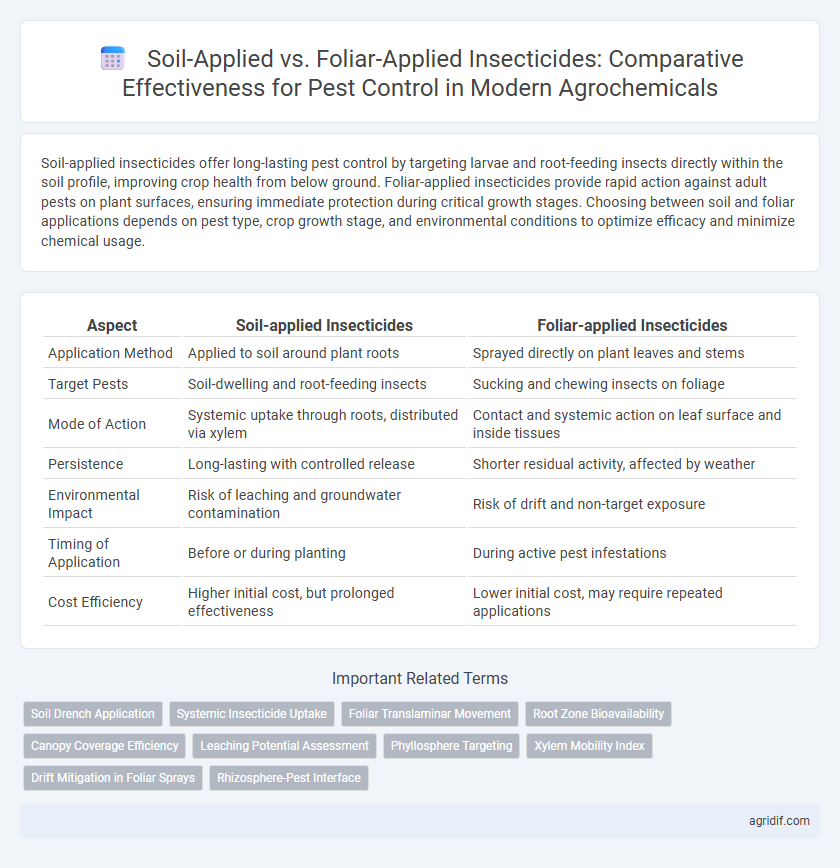Open the Leaching Potential Assessment tag
Screen dimensions: 840x868
[x=285, y=746]
